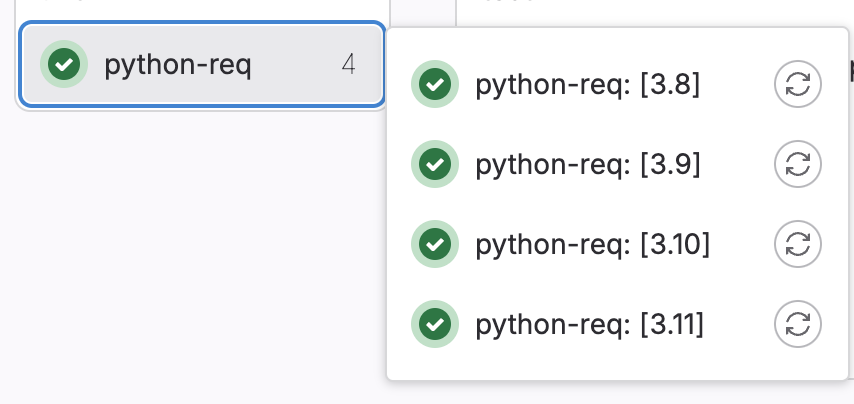Click passed status icon for python-req: [3.9]
This screenshot has height=404, width=854.
[x=435, y=164]
